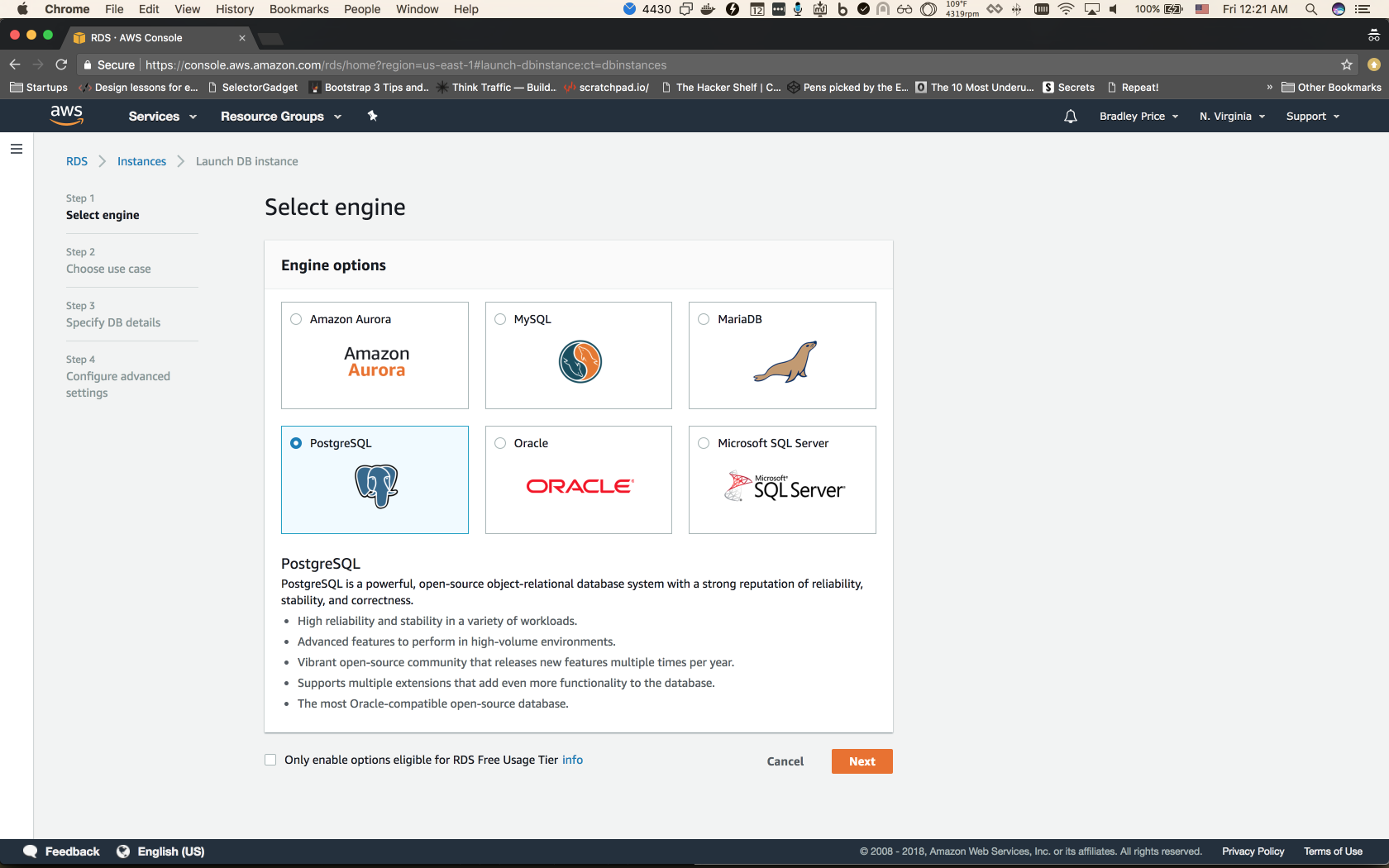This screenshot has width=1389, height=868.
Task: Click the volume icon in the menu bar
Action: point(1114,9)
